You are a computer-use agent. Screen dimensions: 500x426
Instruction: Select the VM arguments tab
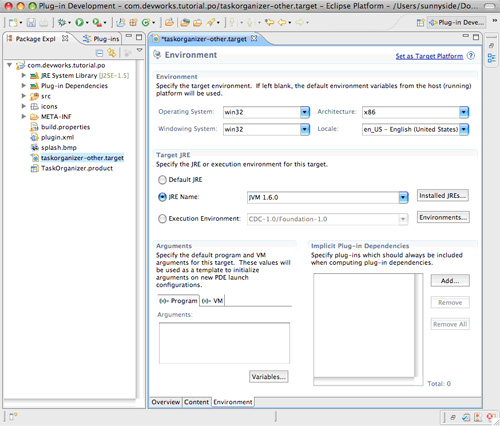(213, 301)
